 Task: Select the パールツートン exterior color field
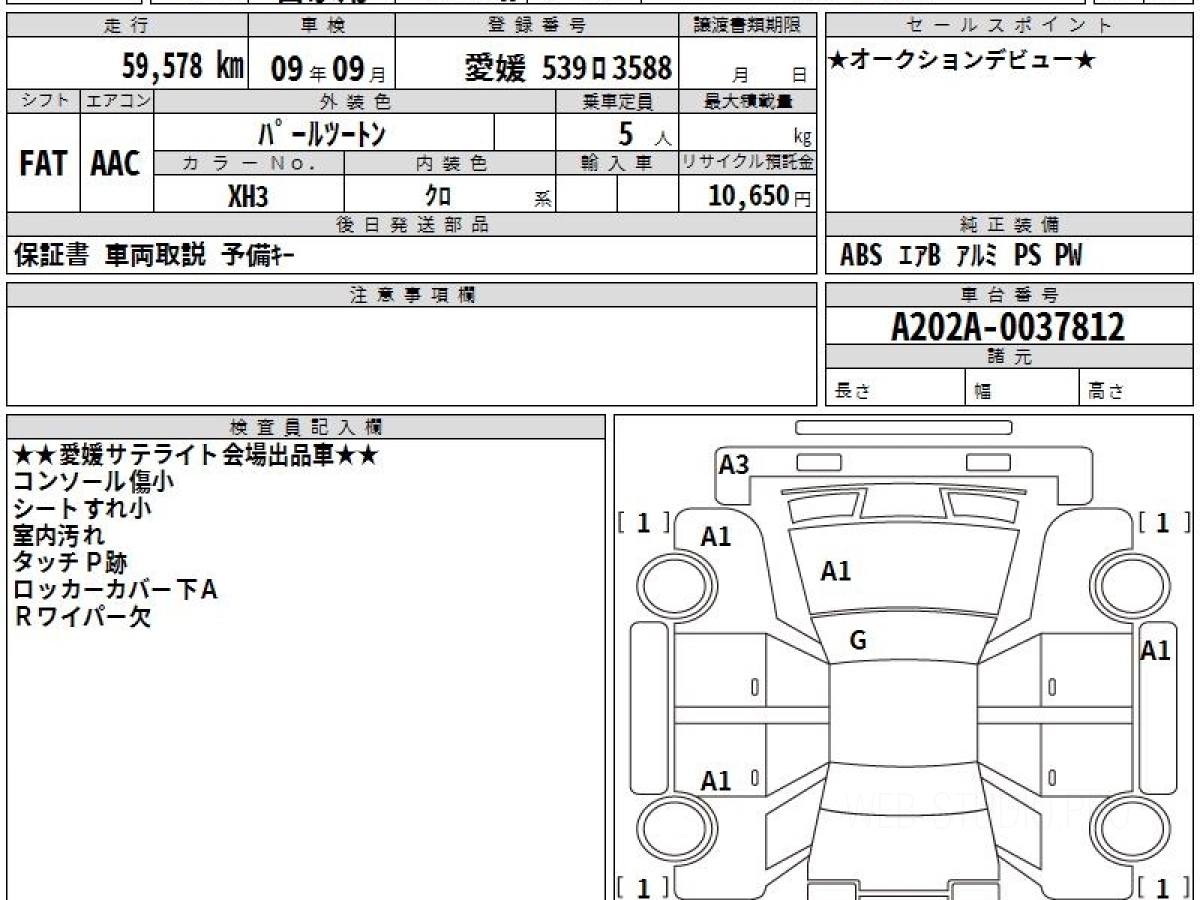[323, 133]
